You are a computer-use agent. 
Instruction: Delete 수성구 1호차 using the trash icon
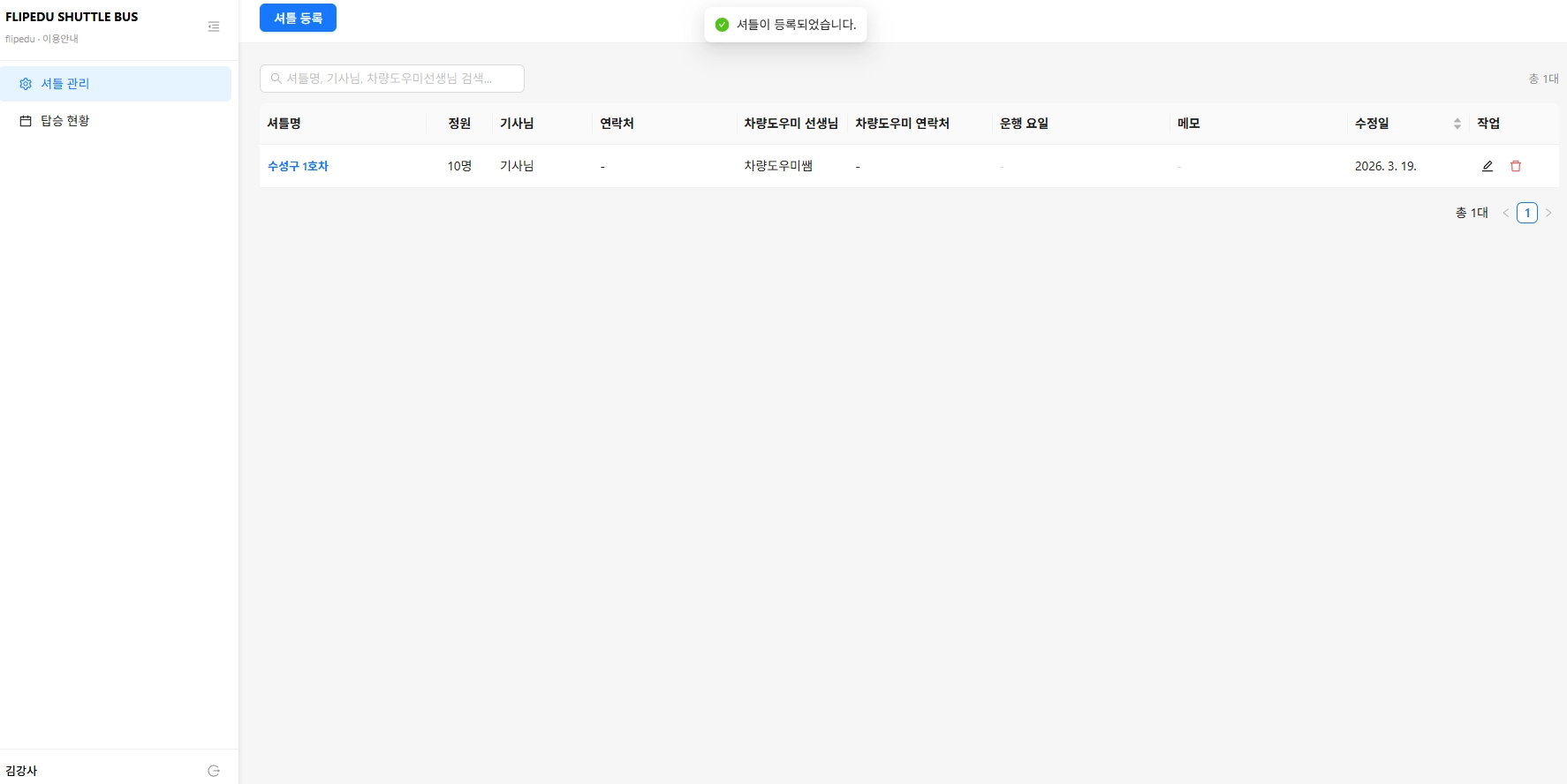tap(1516, 166)
